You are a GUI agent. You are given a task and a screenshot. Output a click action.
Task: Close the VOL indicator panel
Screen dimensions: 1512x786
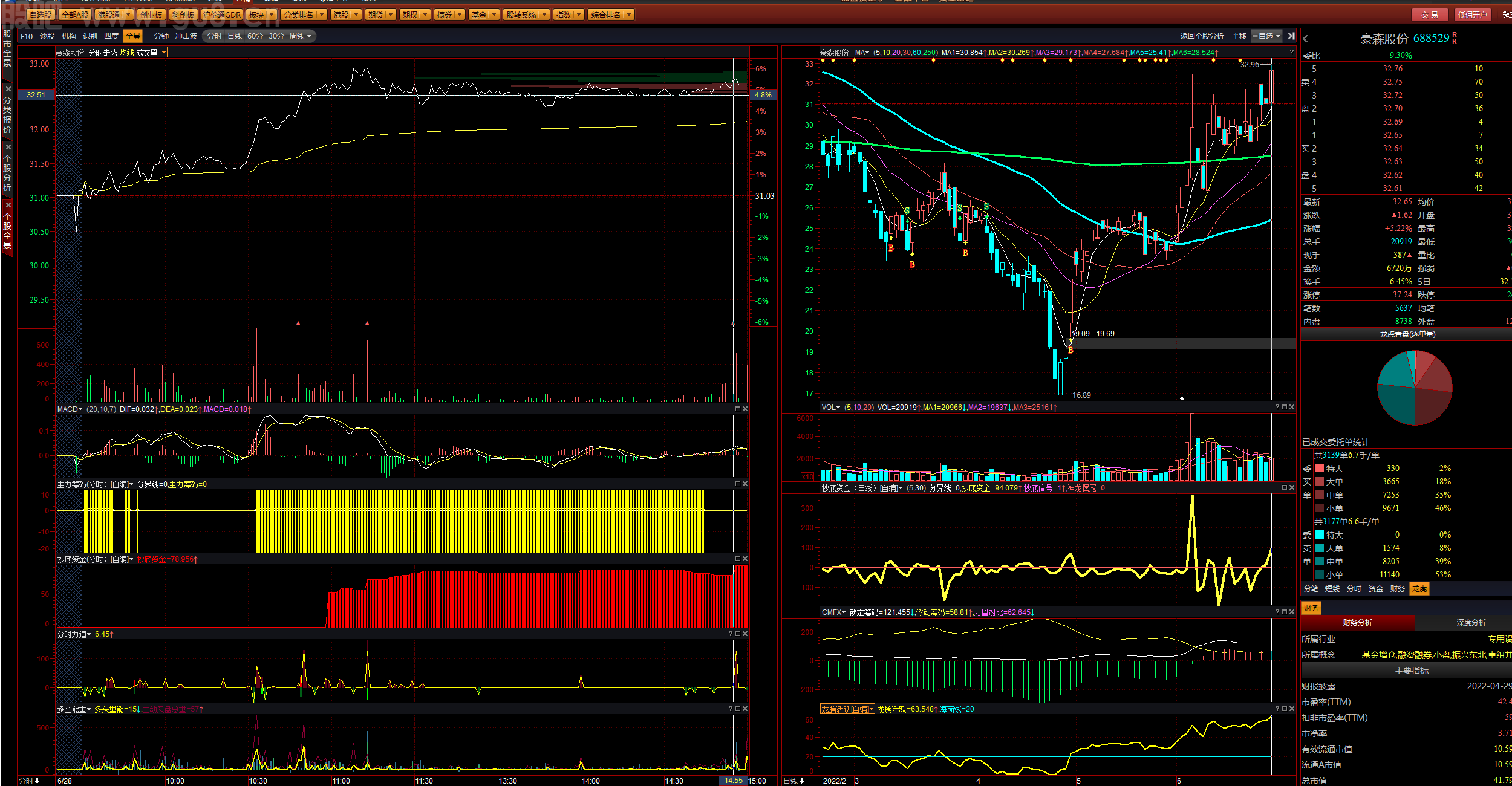click(1292, 408)
